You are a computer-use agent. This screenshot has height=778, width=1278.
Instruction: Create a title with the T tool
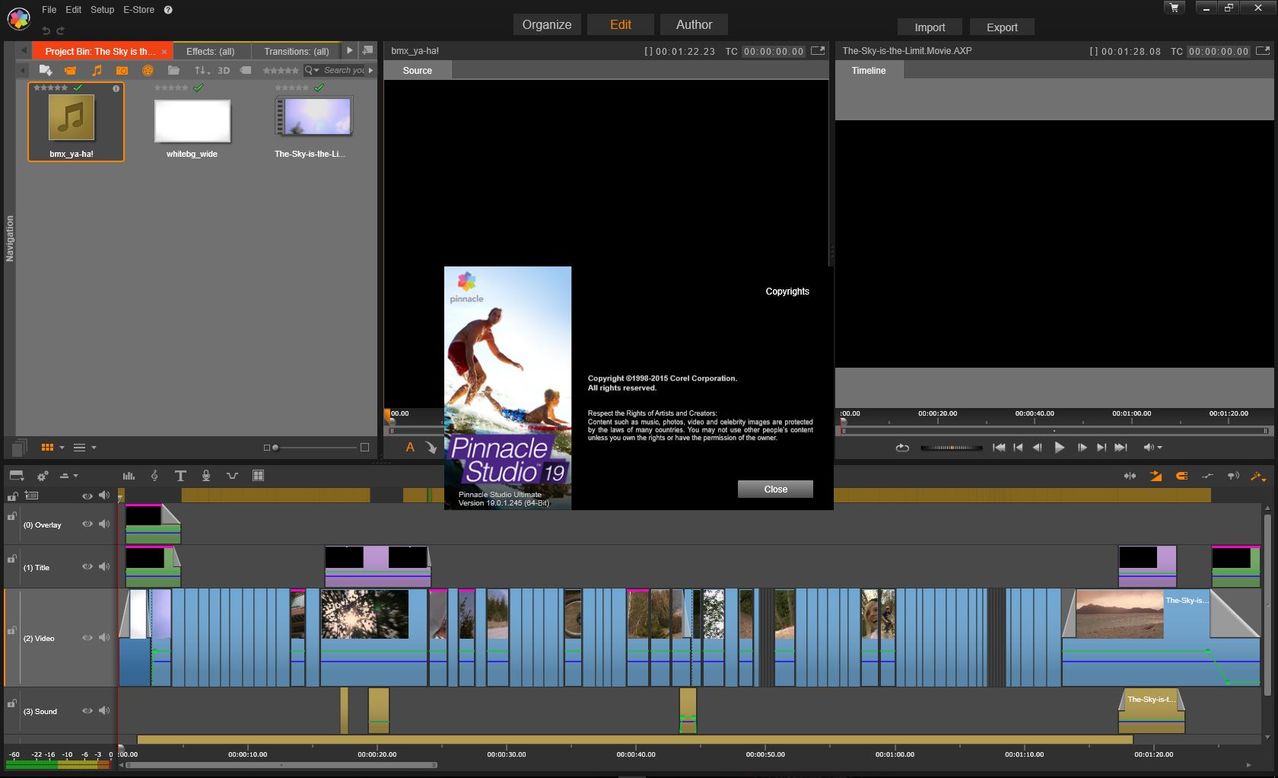pyautogui.click(x=180, y=476)
